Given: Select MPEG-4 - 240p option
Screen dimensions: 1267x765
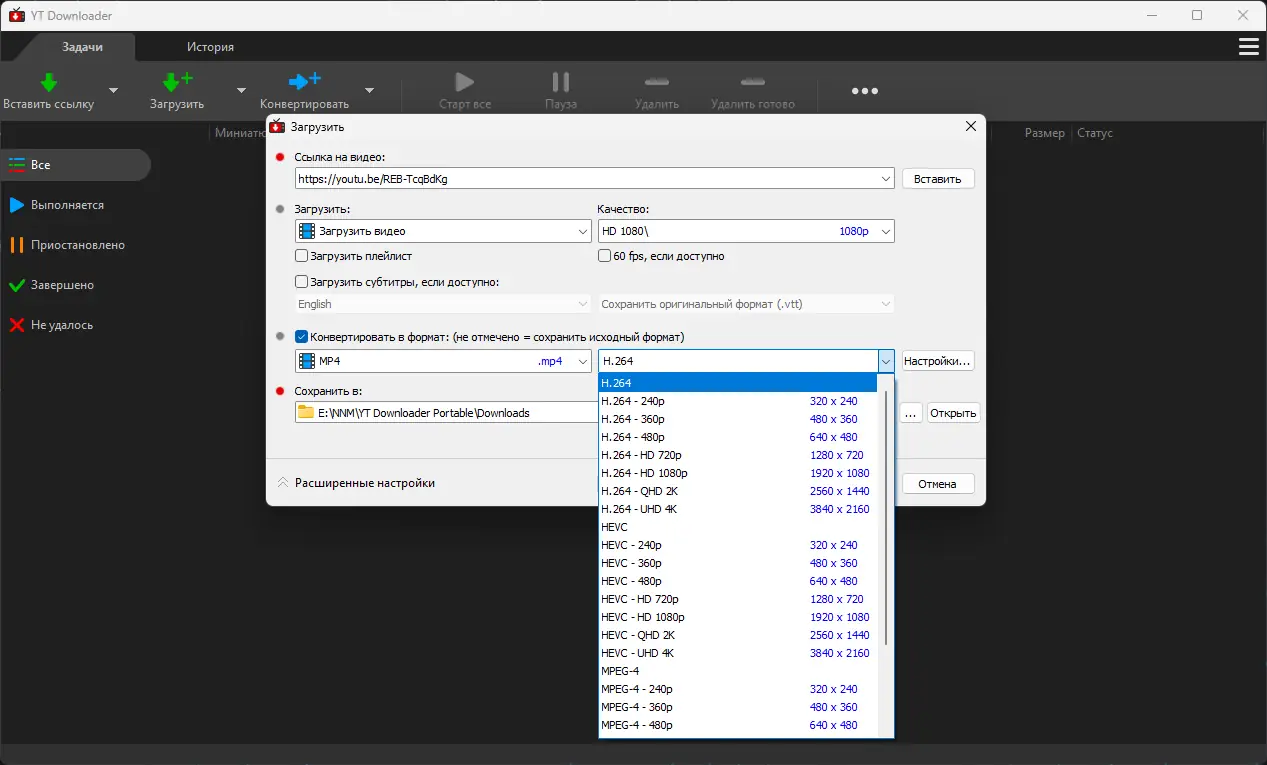Looking at the screenshot, I should click(x=738, y=689).
